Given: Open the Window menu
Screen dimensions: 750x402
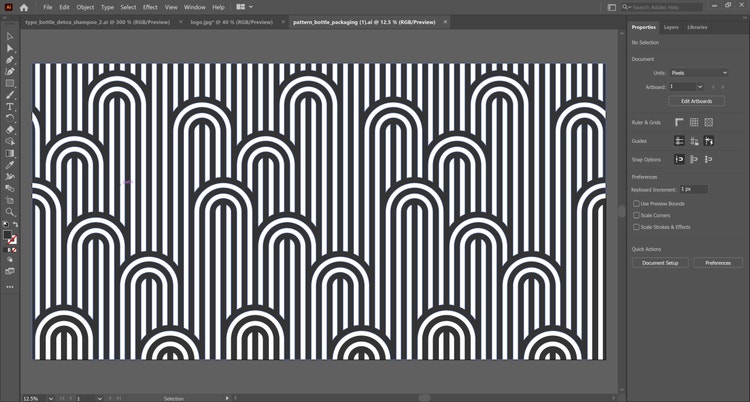Looking at the screenshot, I should point(195,7).
